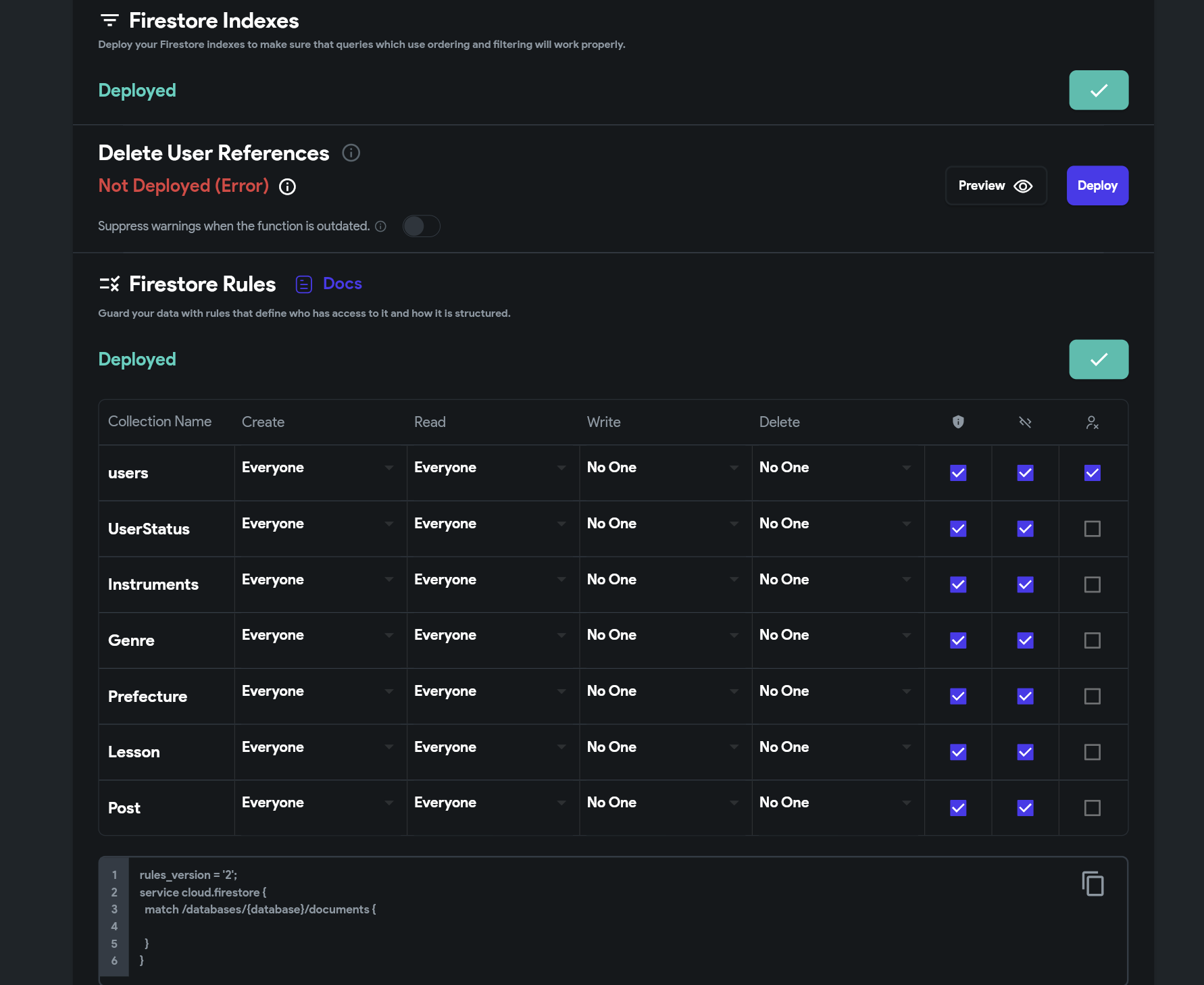Screen dimensions: 1204x985
Task: Enable suppress outdated function warnings toggle
Action: coord(421,226)
